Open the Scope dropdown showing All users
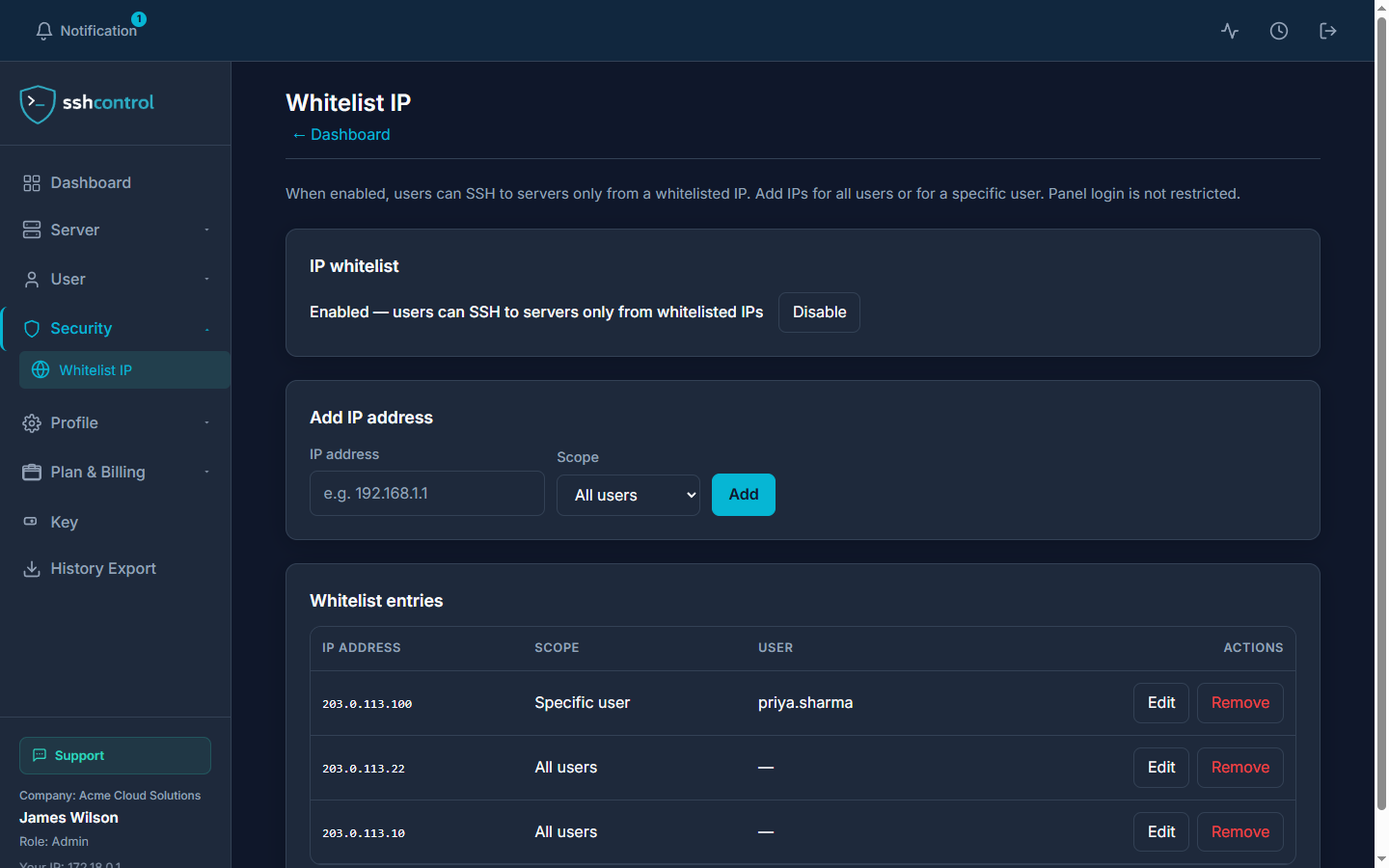Viewport: 1389px width, 868px height. click(x=628, y=495)
